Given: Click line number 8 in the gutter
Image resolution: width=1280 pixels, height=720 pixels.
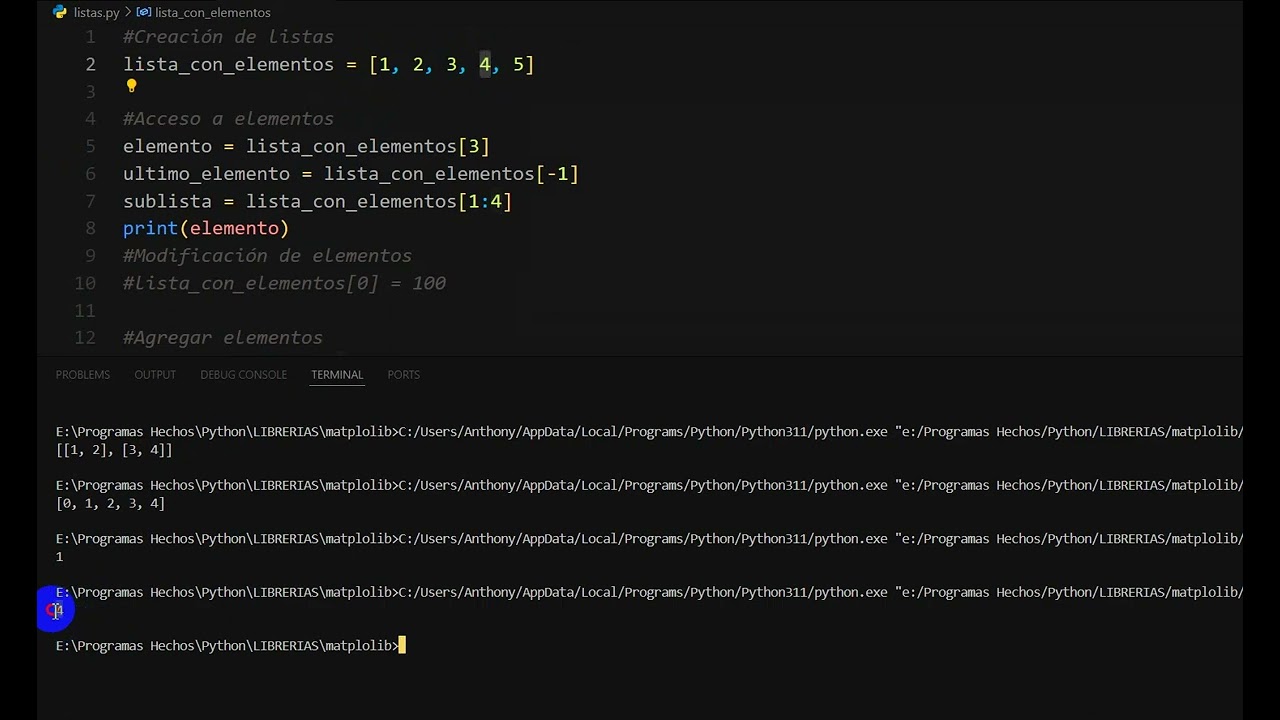Looking at the screenshot, I should pyautogui.click(x=91, y=228).
